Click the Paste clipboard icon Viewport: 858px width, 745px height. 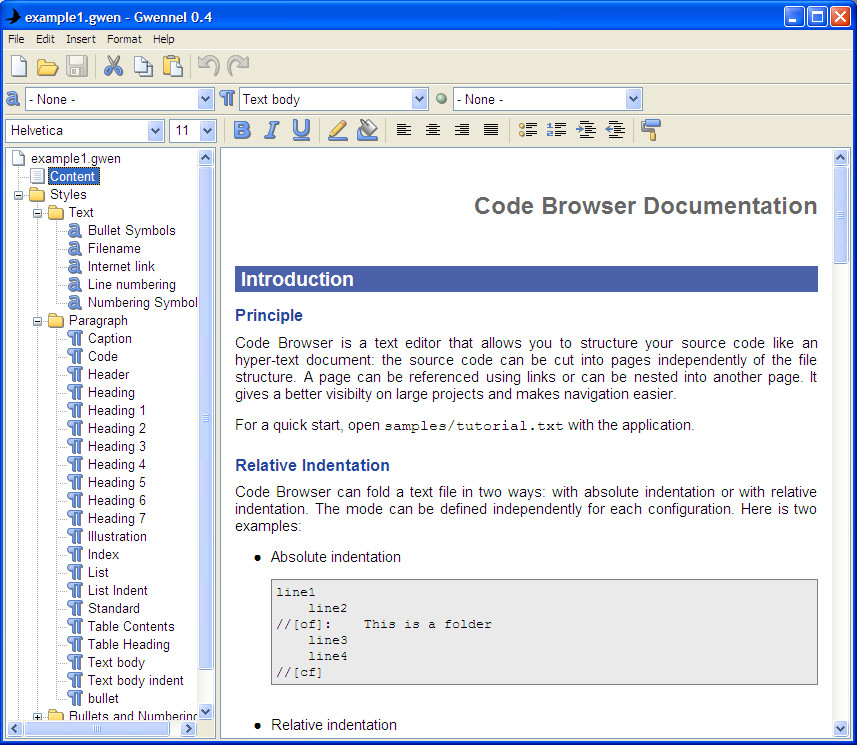coord(172,66)
